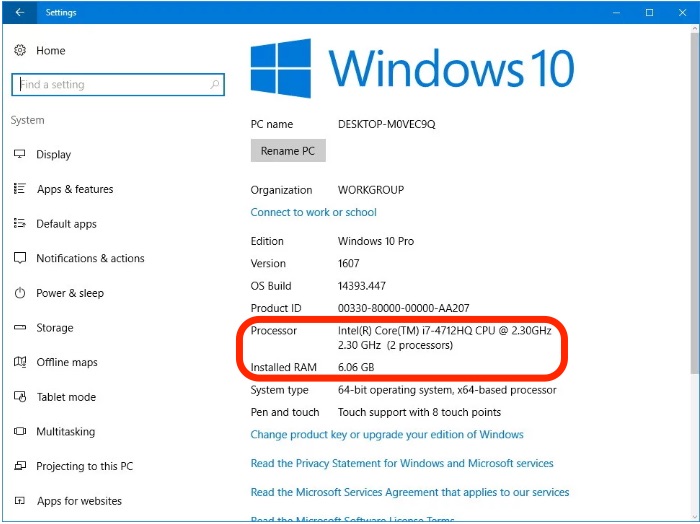Click OS Build value 14393.447
Viewport: 700px width, 524px height.
[362, 286]
